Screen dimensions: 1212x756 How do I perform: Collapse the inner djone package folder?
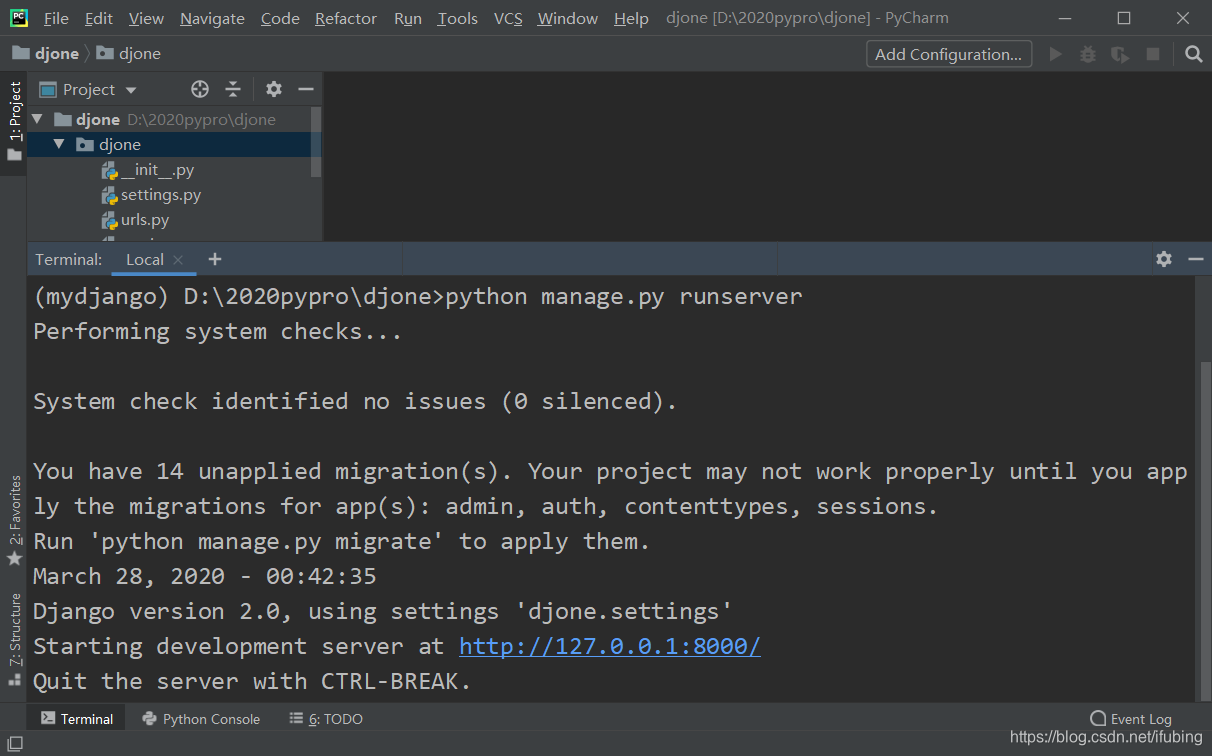59,144
